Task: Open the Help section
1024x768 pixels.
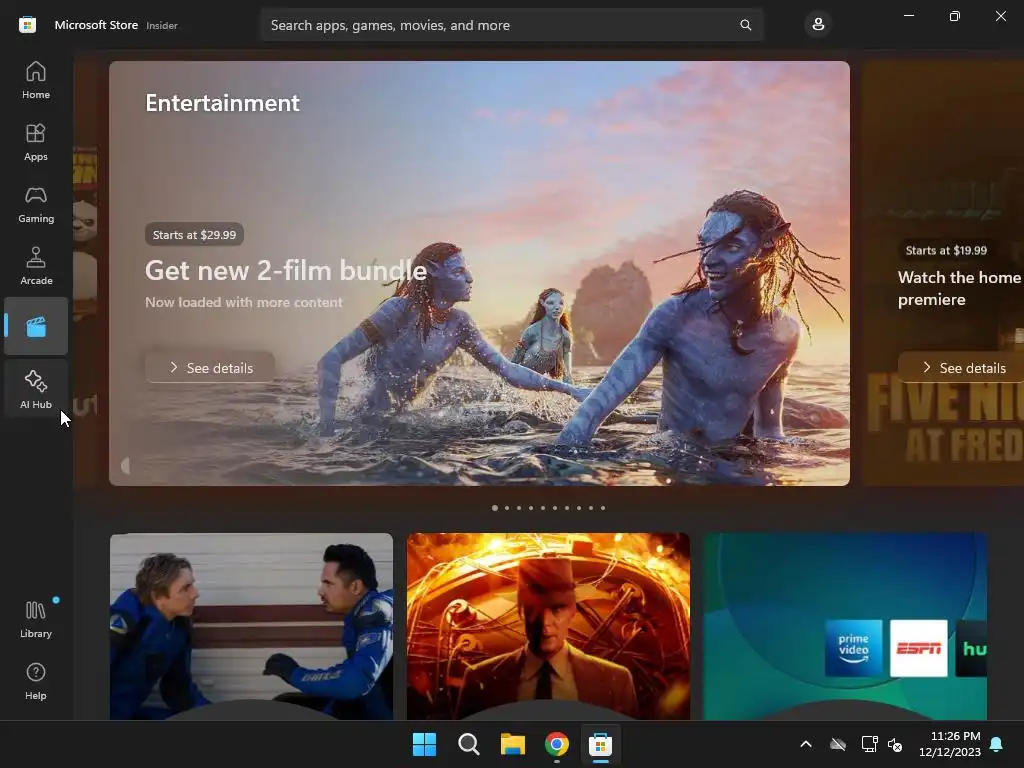Action: [36, 681]
